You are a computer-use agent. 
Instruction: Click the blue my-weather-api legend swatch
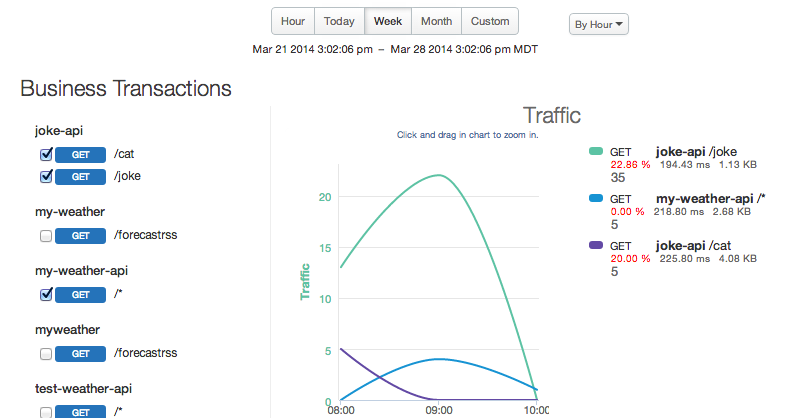pyautogui.click(x=596, y=199)
